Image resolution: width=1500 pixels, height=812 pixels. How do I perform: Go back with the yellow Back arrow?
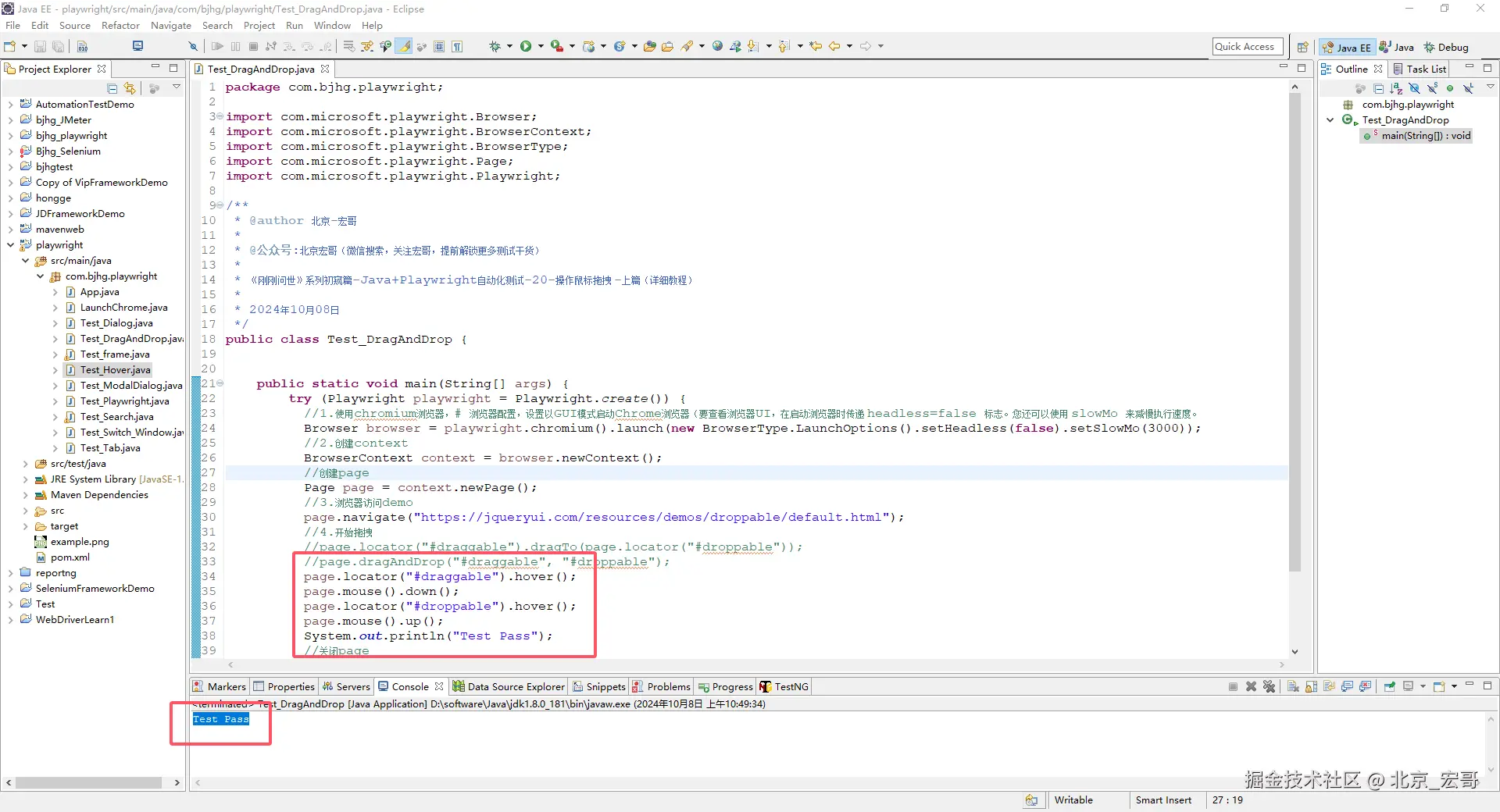coord(834,46)
